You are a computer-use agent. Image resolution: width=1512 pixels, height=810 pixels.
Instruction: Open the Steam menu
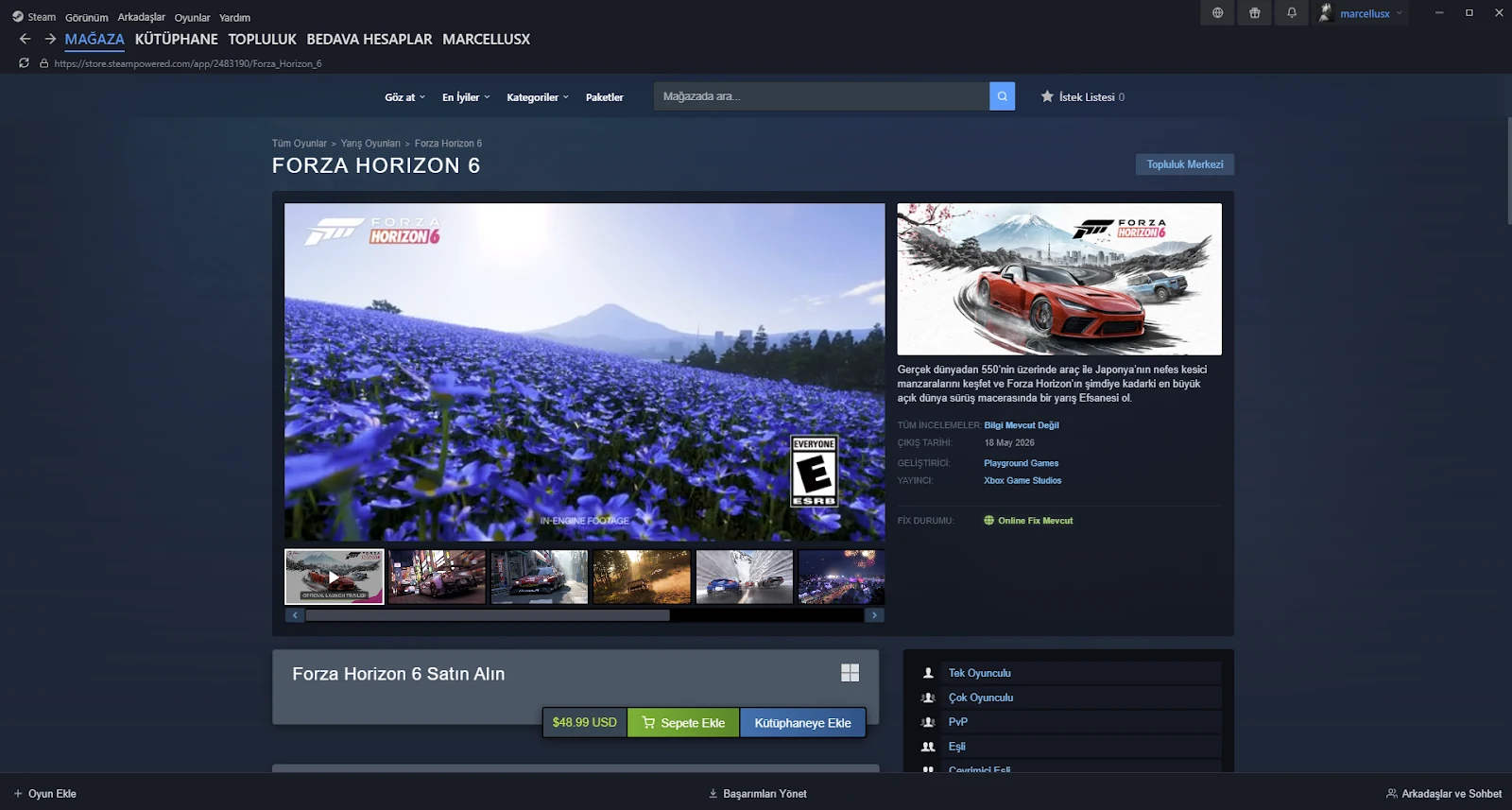pyautogui.click(x=42, y=17)
